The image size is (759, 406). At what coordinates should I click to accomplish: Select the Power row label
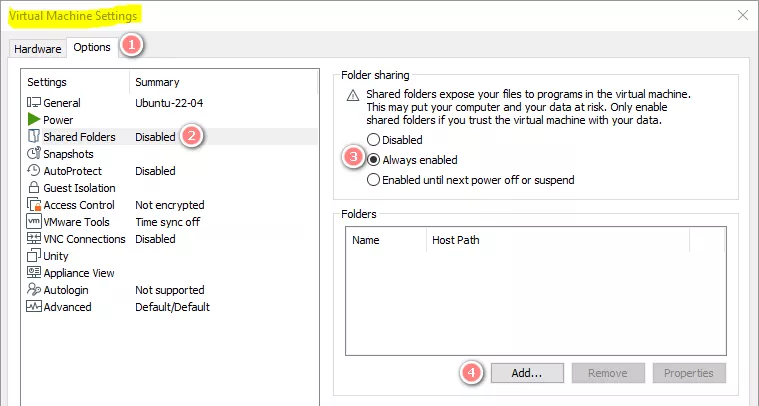58,120
